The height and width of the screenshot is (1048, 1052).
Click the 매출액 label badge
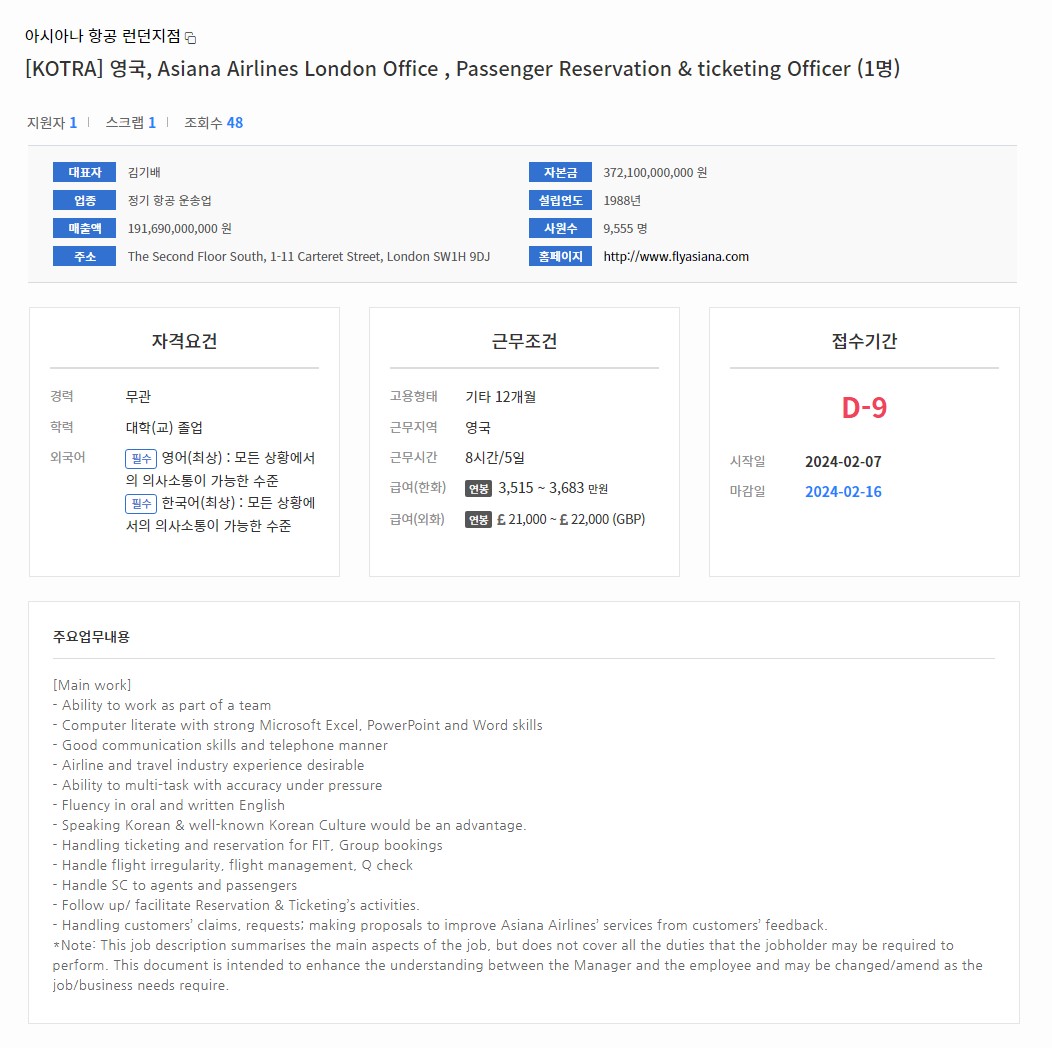click(x=85, y=229)
